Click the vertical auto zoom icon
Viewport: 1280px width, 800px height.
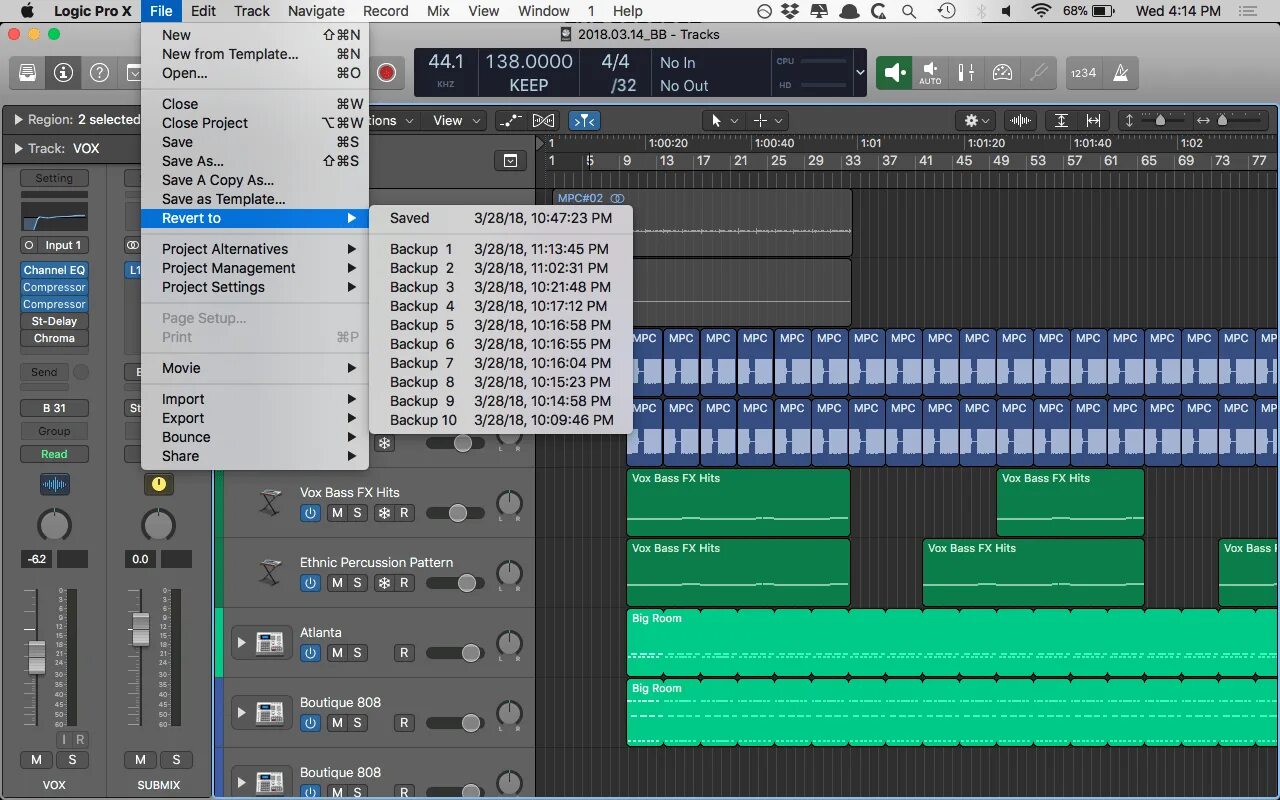[1061, 120]
